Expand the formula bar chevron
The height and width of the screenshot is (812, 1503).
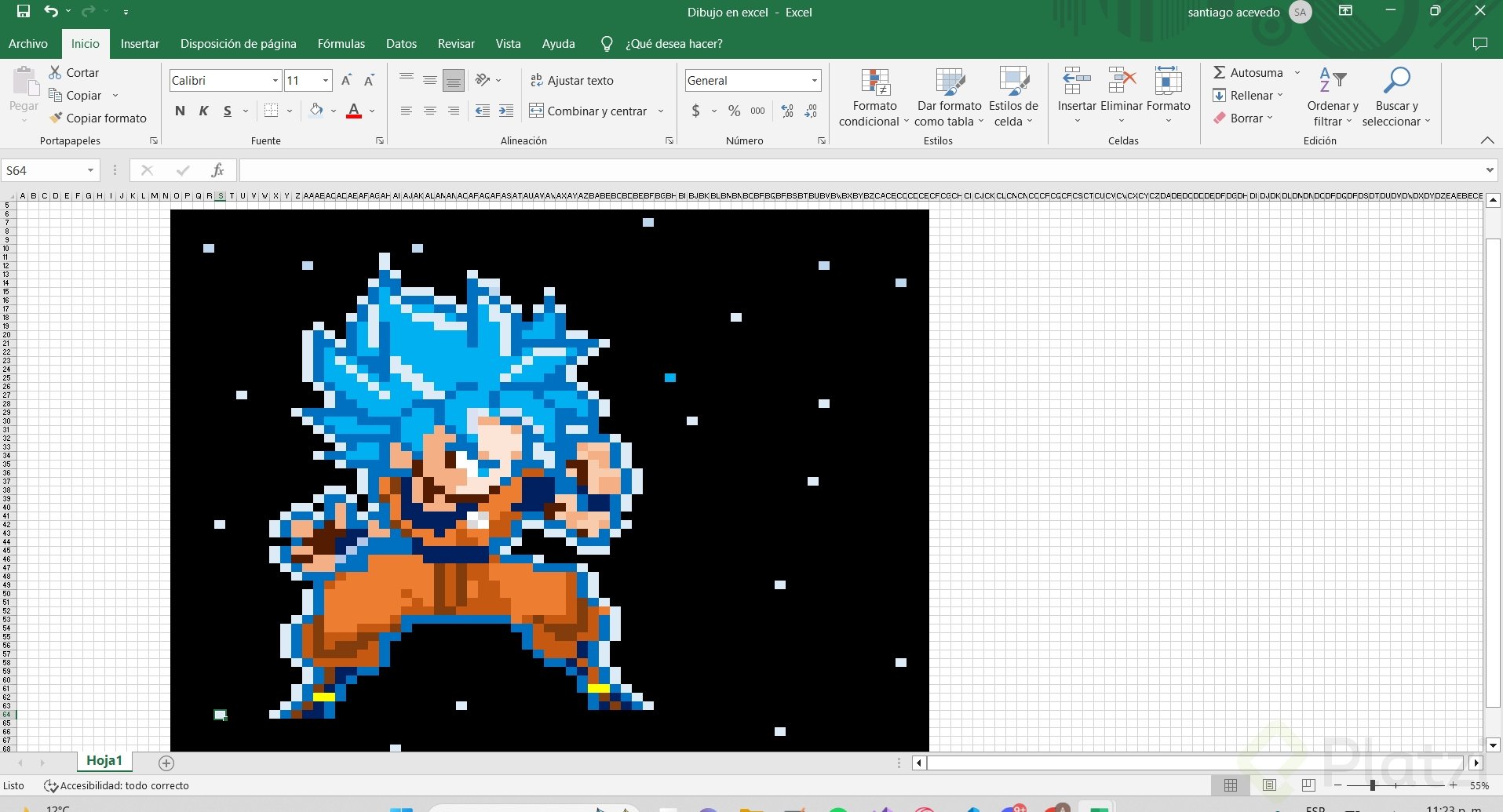(x=1490, y=170)
